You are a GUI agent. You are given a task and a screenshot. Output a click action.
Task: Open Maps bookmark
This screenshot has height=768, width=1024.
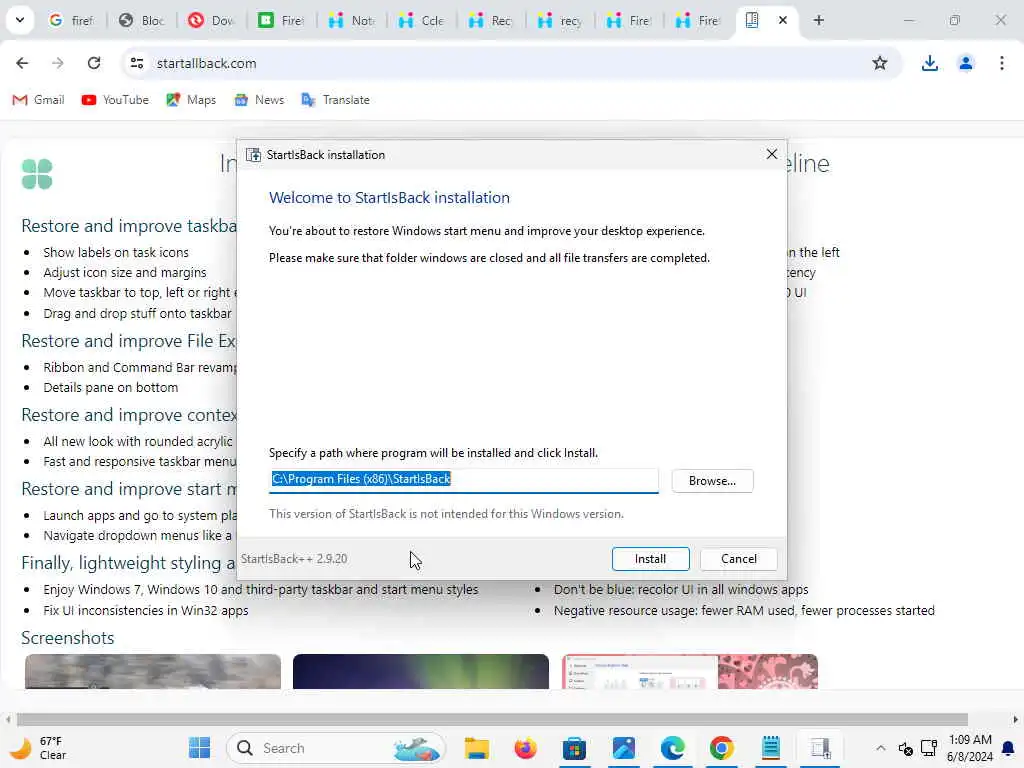pos(191,100)
